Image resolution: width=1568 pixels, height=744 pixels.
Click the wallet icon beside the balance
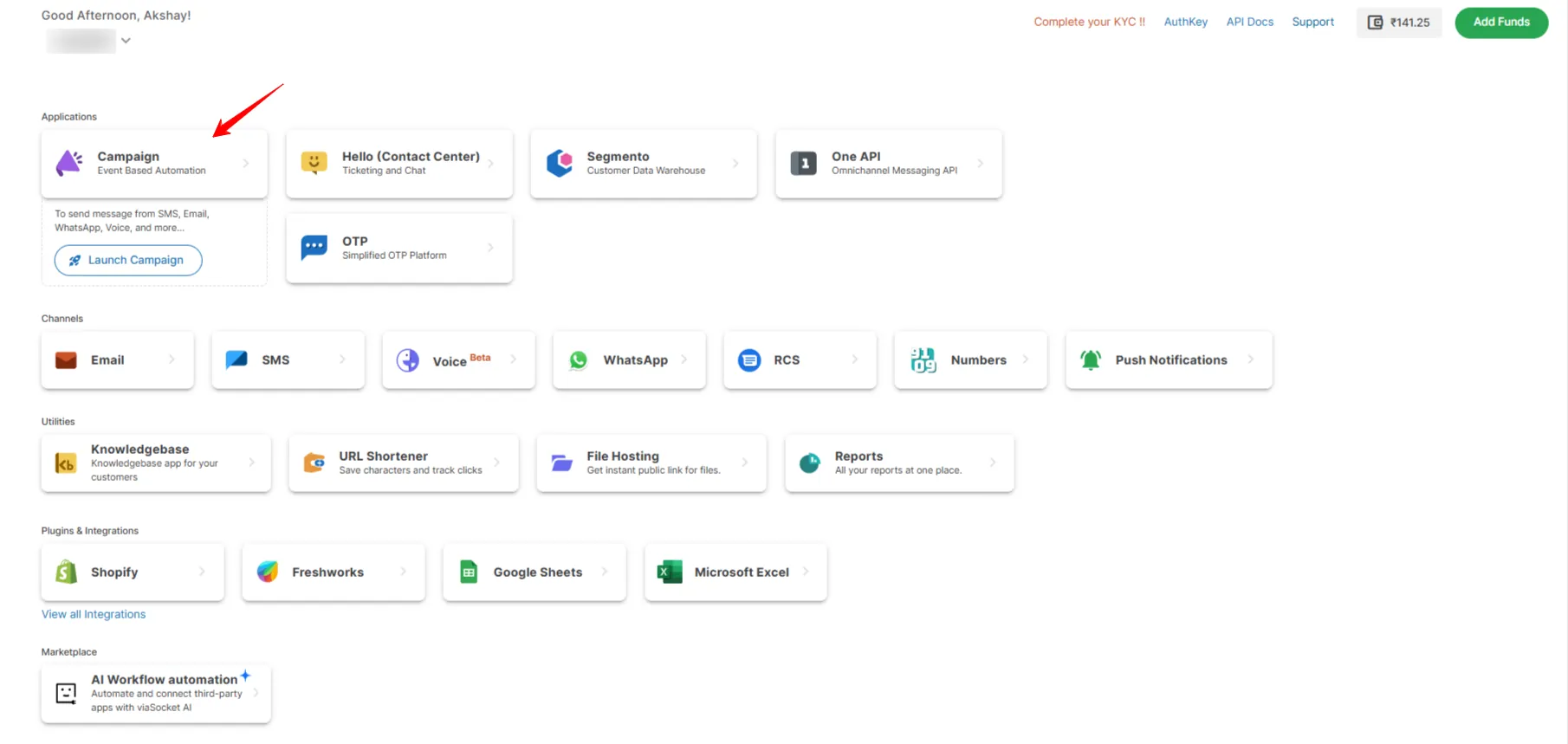point(1375,23)
